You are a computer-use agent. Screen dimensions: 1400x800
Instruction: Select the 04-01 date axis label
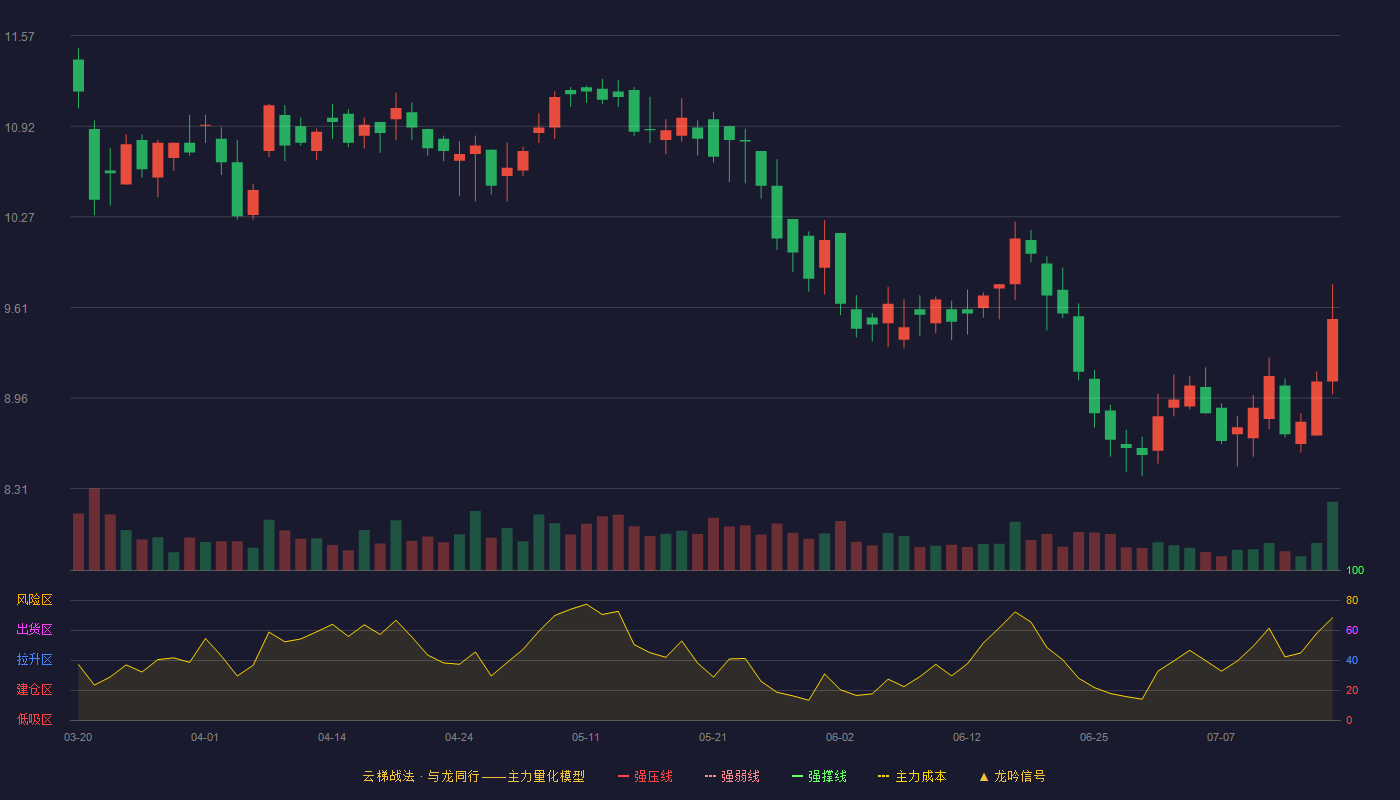(205, 737)
